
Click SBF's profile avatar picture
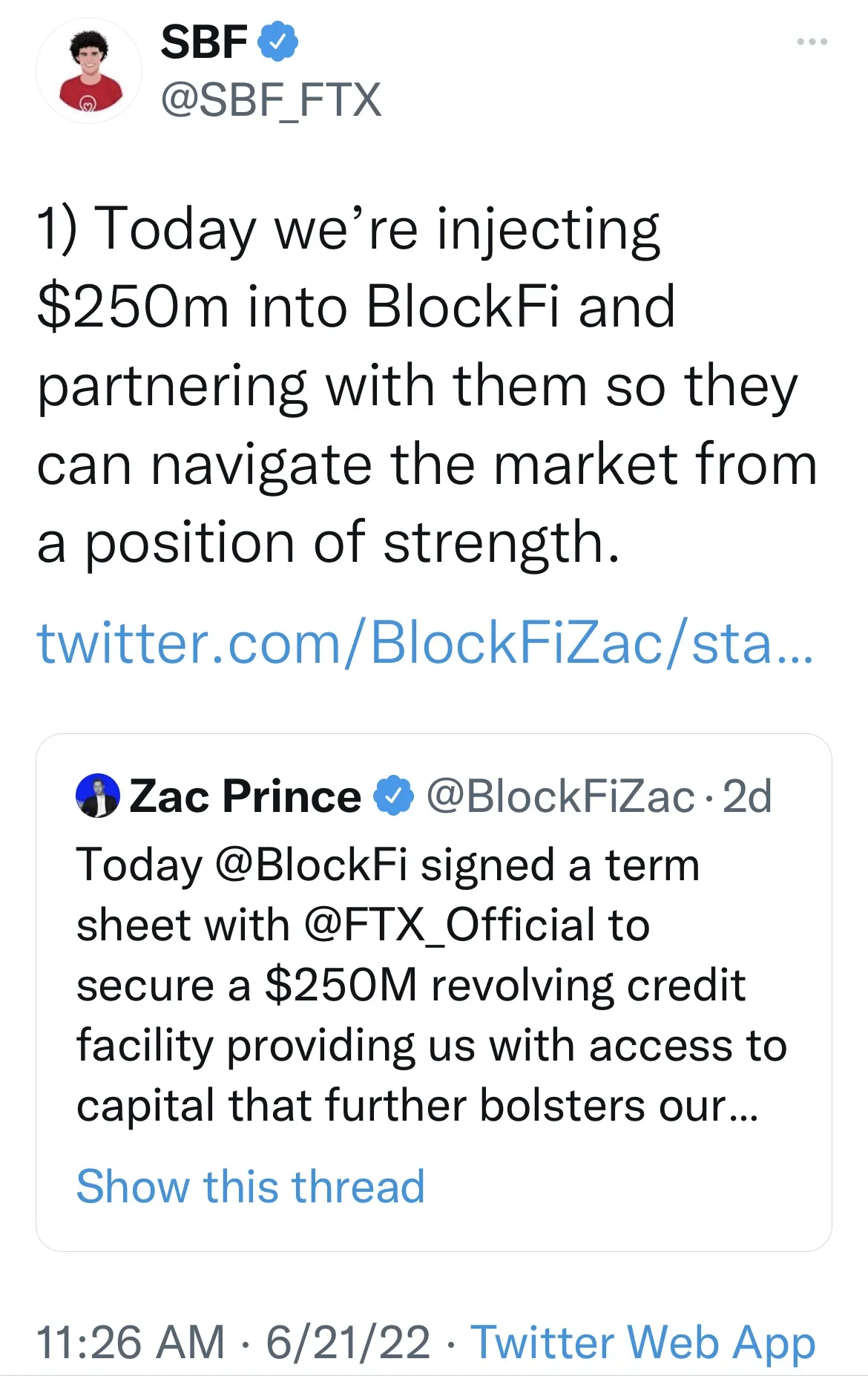coord(89,71)
